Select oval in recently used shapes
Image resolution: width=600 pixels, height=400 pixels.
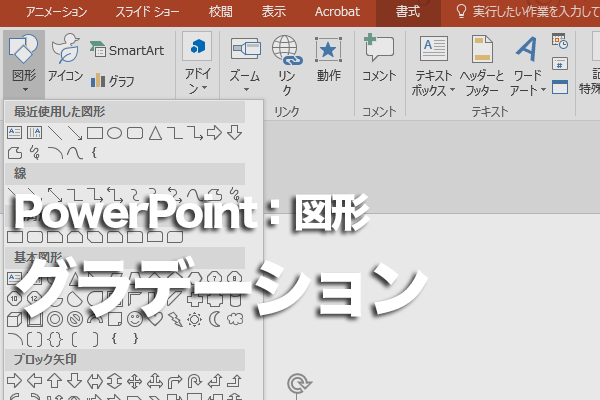pos(114,133)
